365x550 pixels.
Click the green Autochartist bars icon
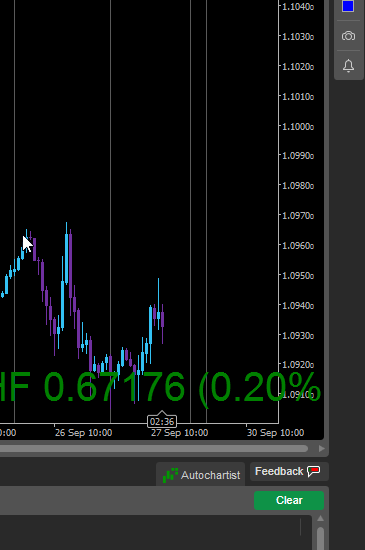pos(170,475)
